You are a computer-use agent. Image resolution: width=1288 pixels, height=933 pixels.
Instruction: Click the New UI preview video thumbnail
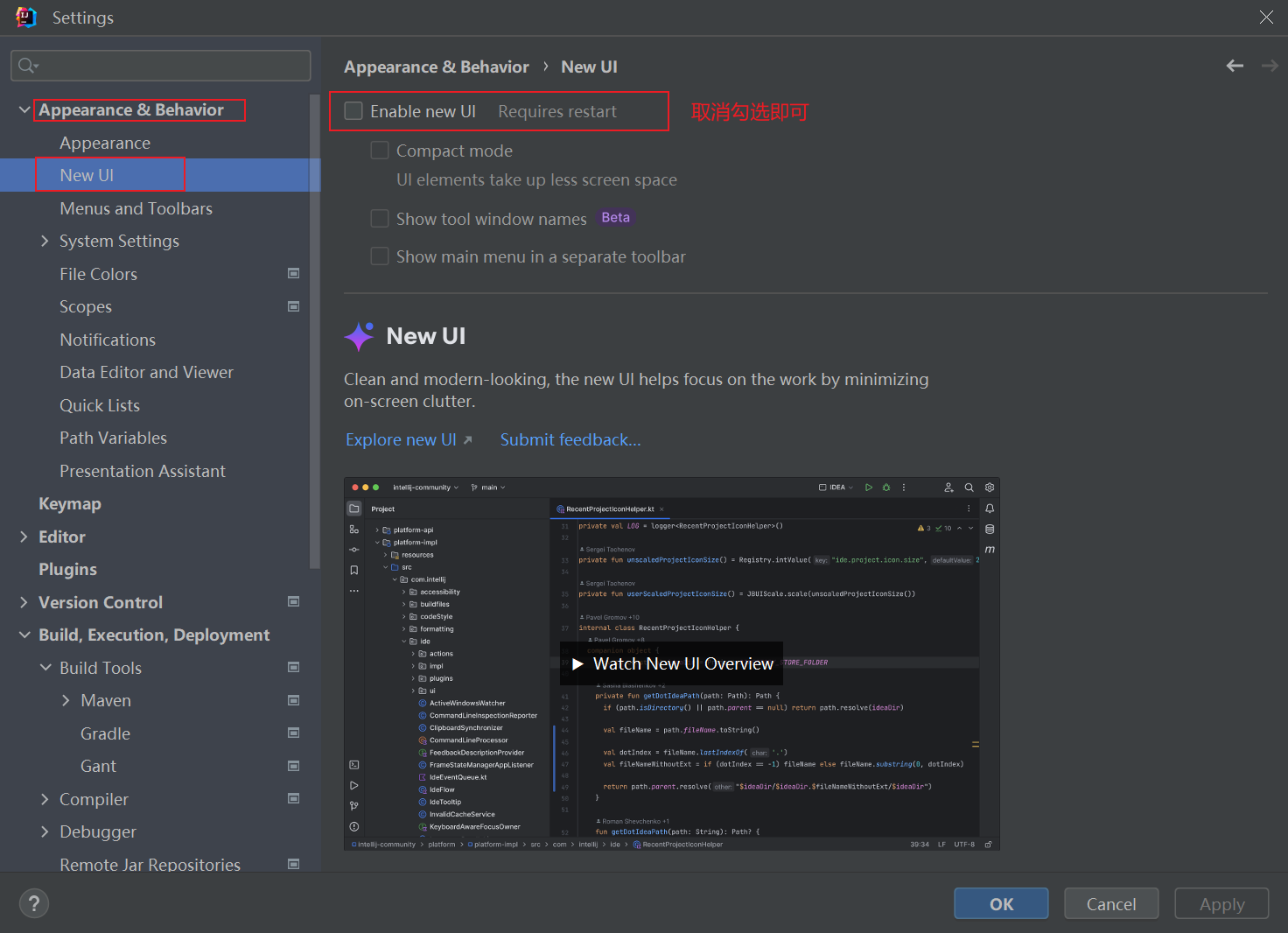pyautogui.click(x=671, y=663)
